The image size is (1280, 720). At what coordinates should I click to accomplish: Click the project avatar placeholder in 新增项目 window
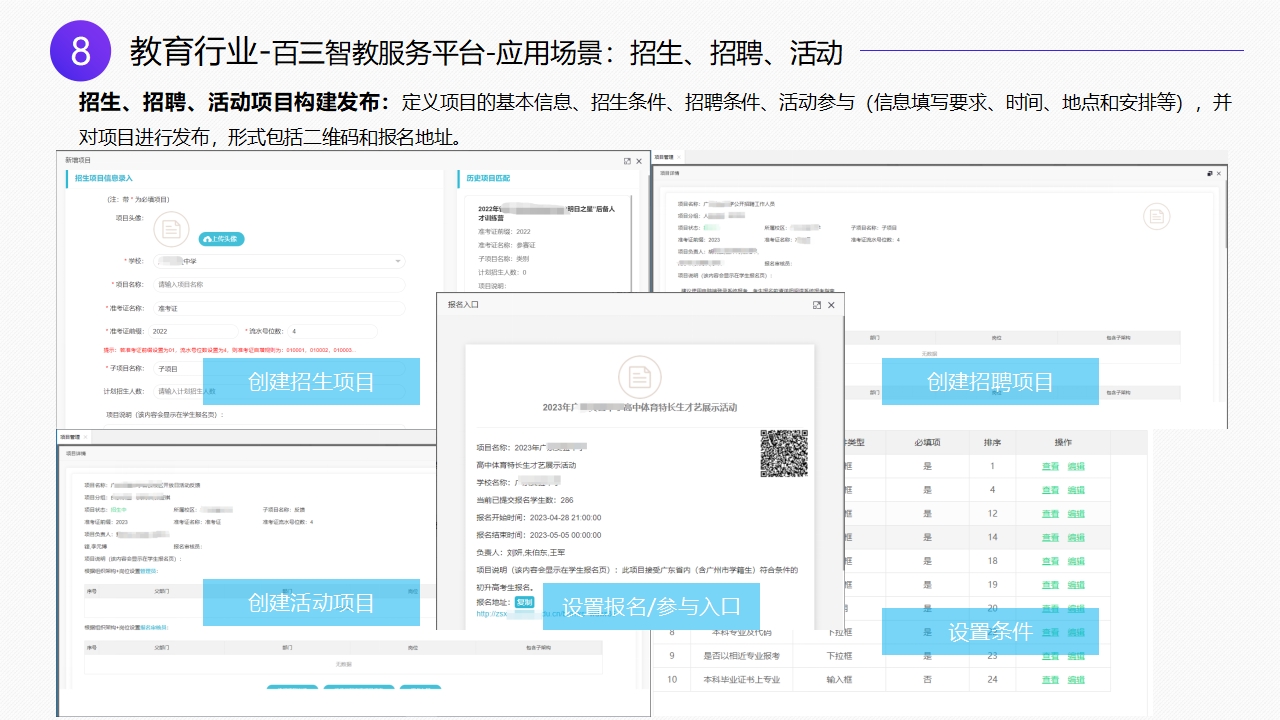171,230
